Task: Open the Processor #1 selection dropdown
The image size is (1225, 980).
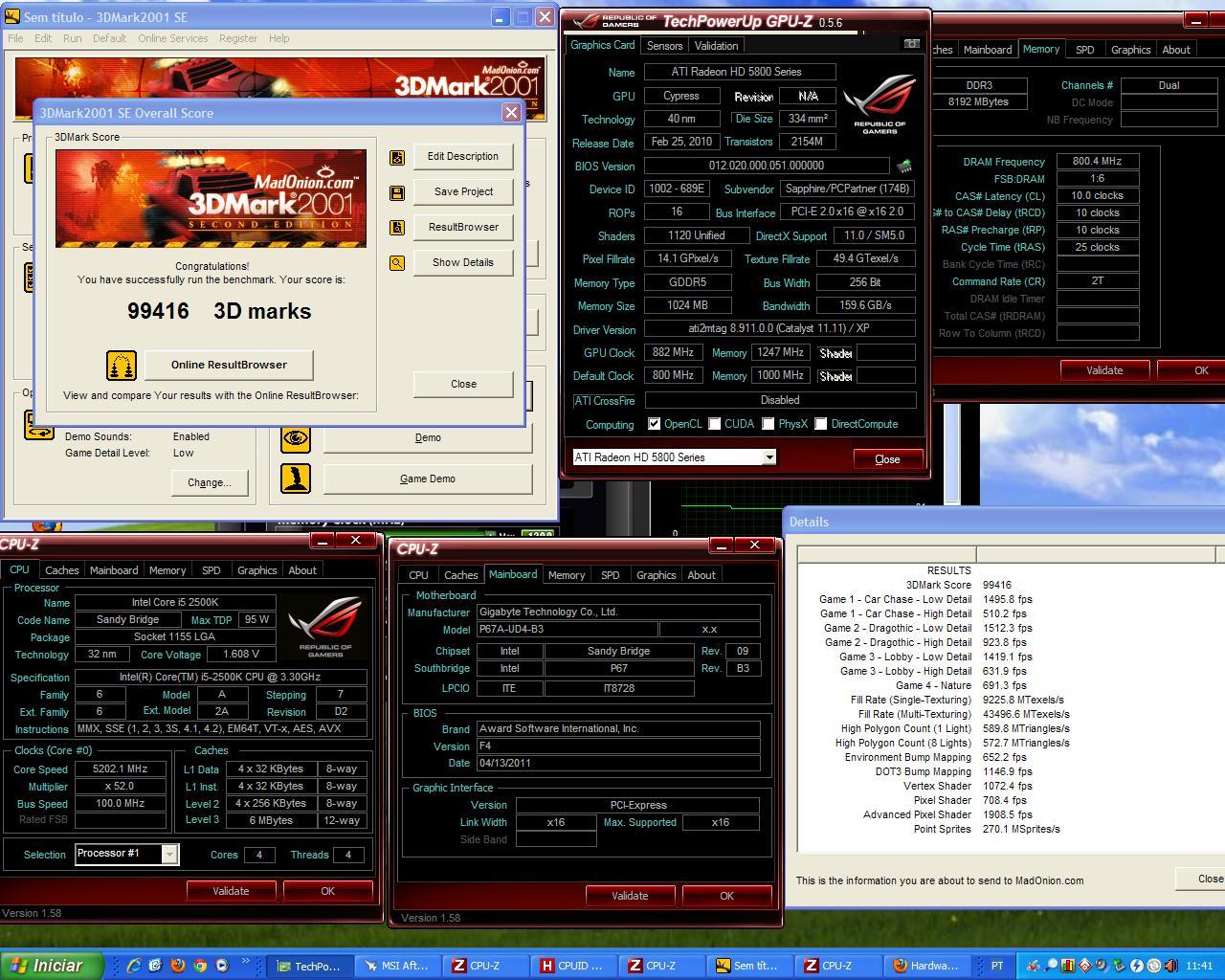Action: pos(169,854)
